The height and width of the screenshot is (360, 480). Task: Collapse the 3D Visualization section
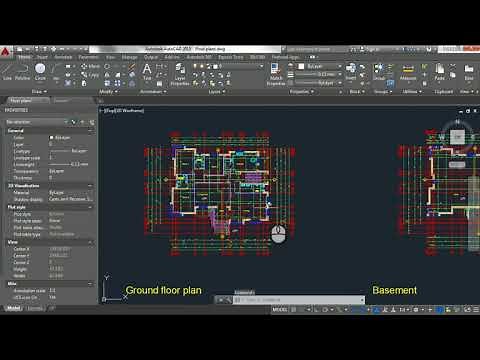(90, 186)
